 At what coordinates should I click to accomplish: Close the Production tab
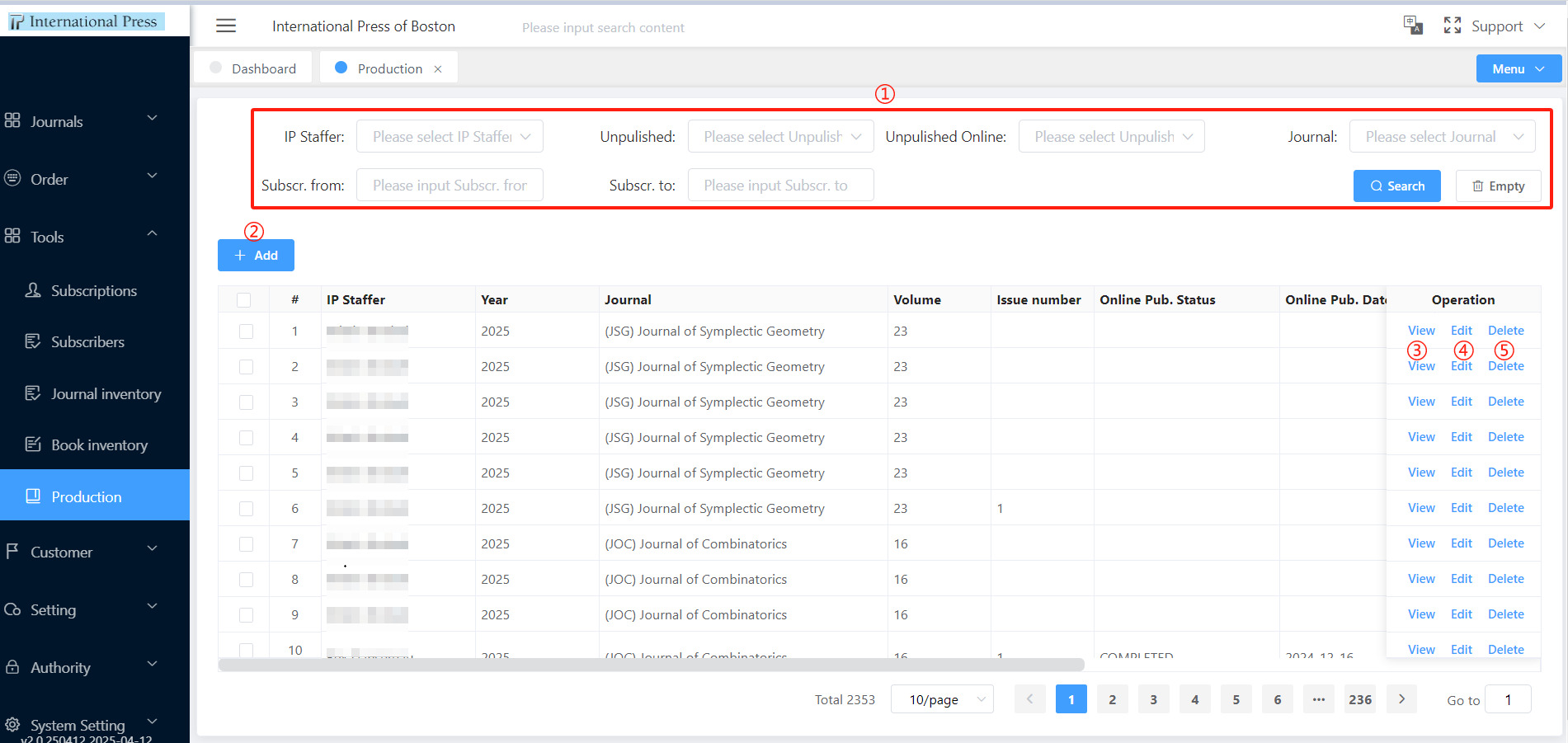pos(438,69)
